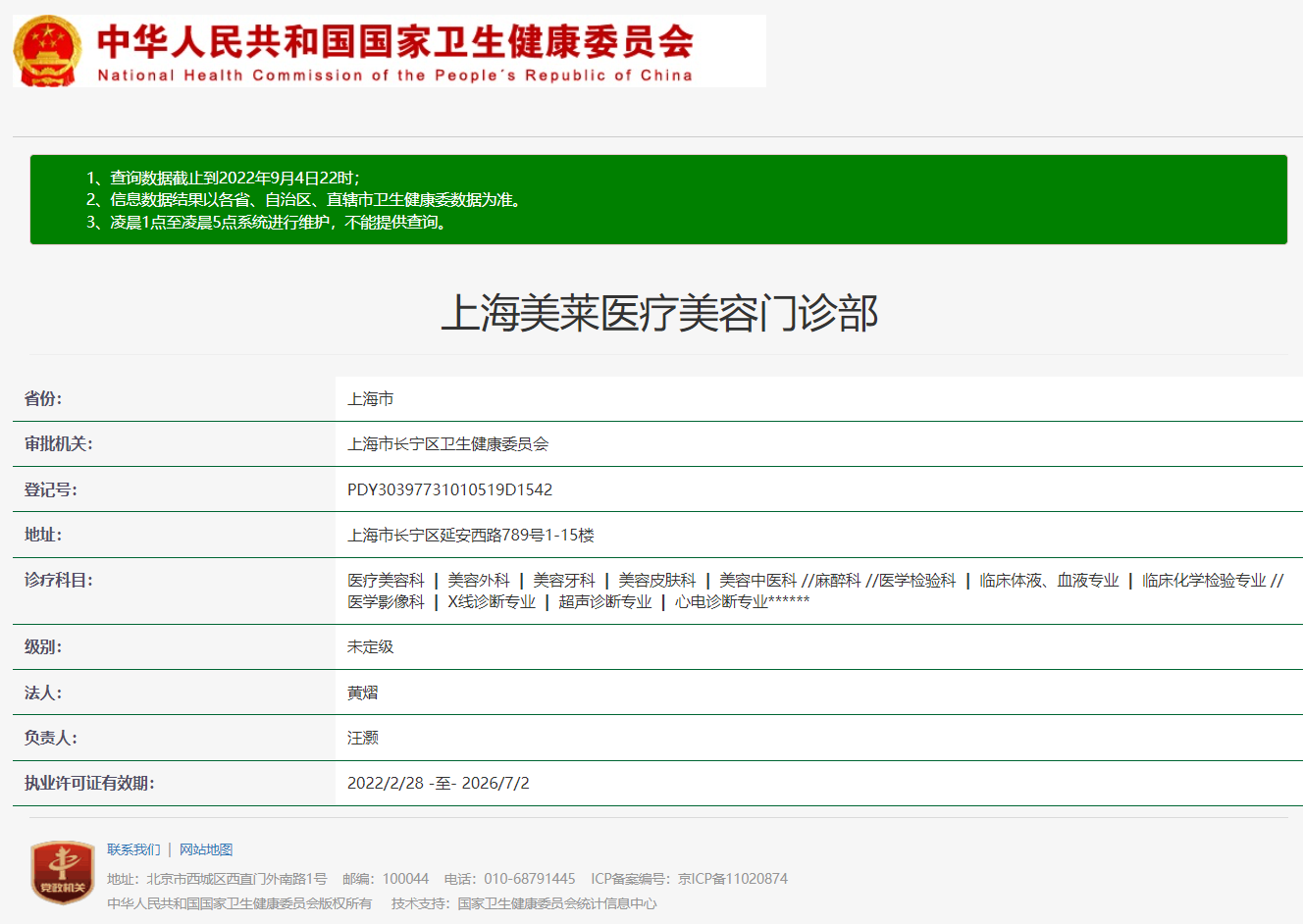Click the X线诊断专业 entry
The height and width of the screenshot is (924, 1303).
[x=492, y=601]
